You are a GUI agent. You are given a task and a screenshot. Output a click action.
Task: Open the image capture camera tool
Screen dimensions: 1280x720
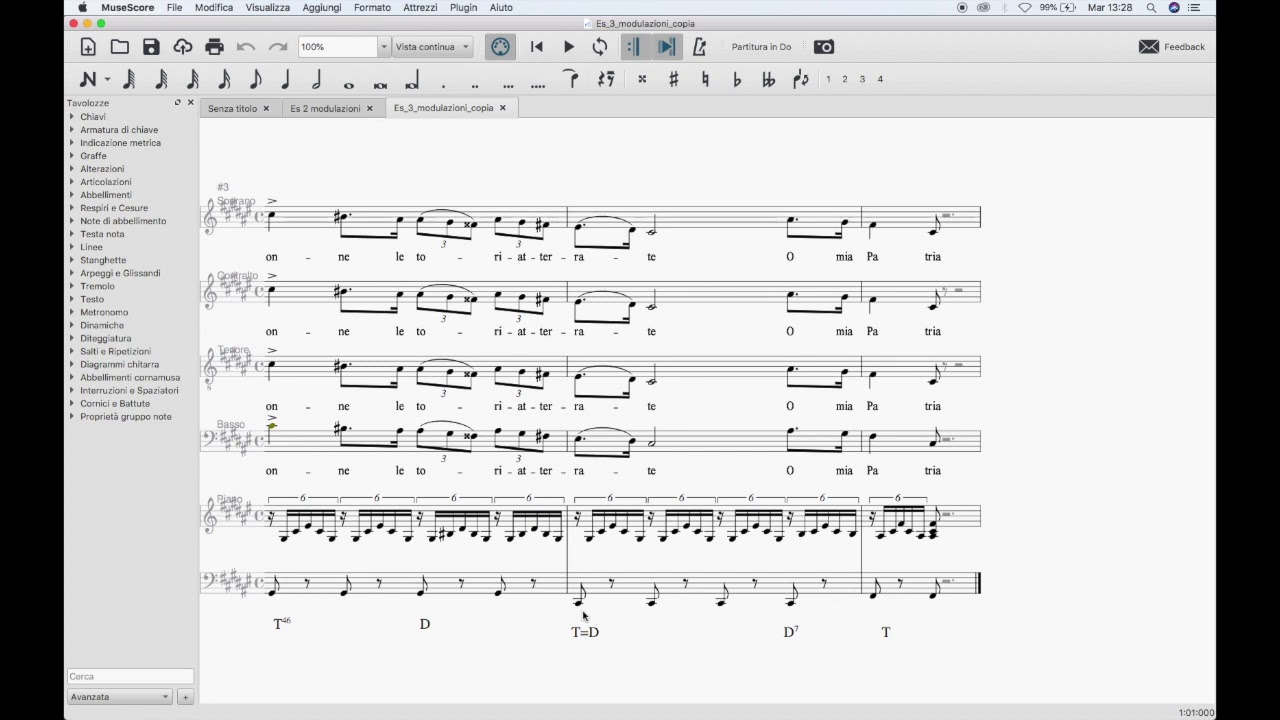[x=824, y=47]
